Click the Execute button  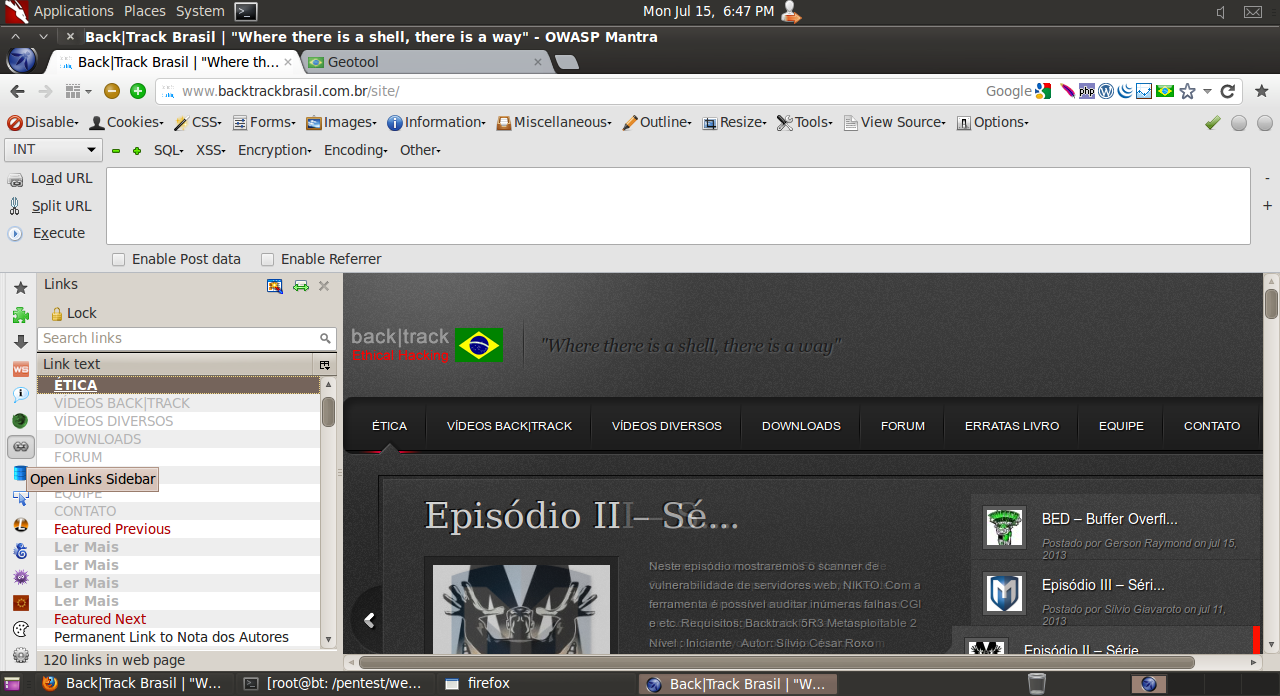(x=47, y=233)
